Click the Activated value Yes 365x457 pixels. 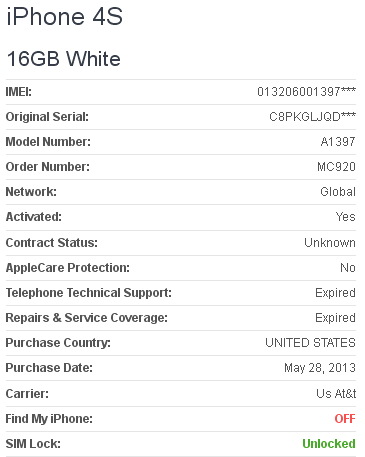[346, 217]
